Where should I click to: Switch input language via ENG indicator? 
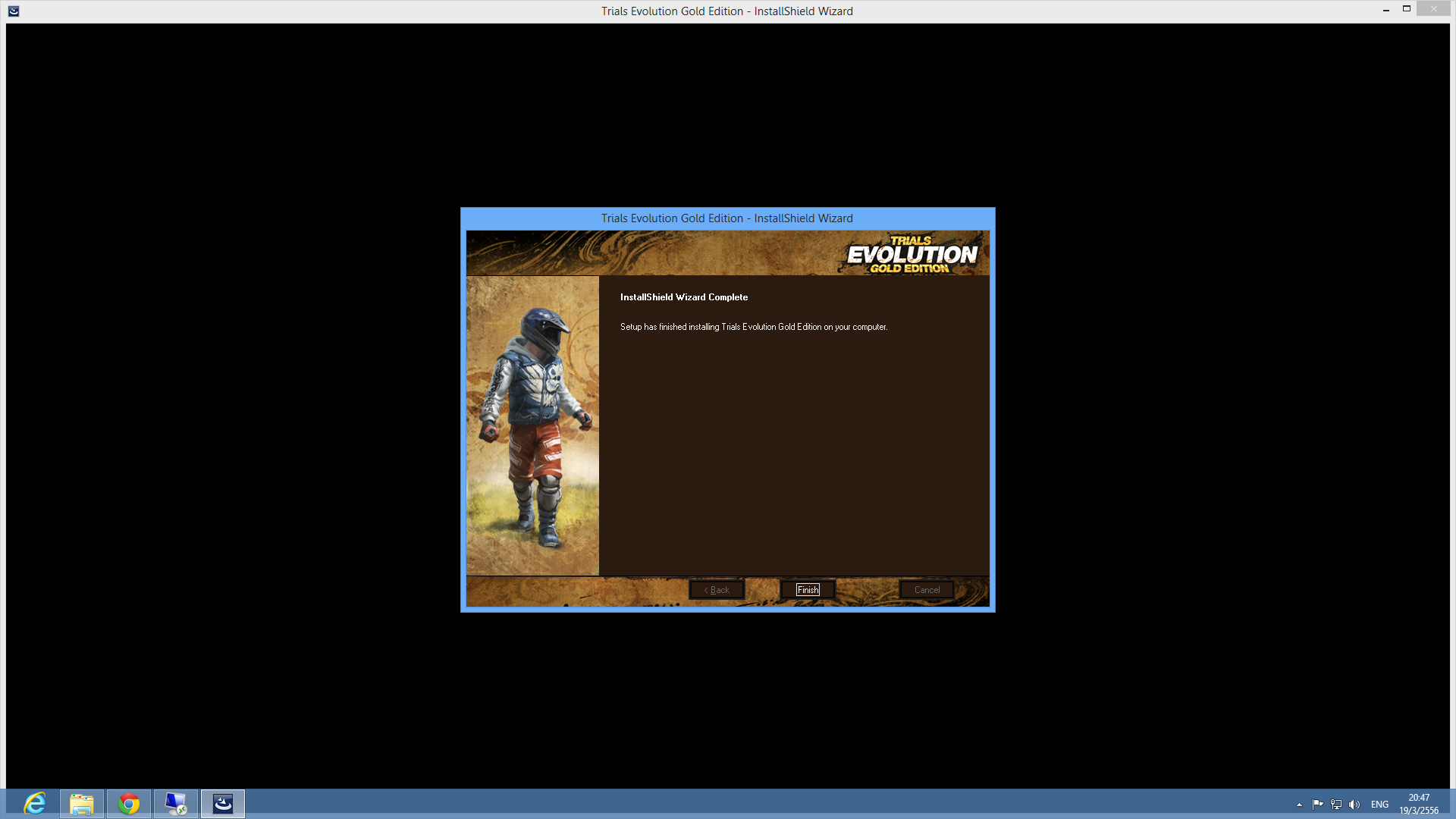click(x=1379, y=804)
